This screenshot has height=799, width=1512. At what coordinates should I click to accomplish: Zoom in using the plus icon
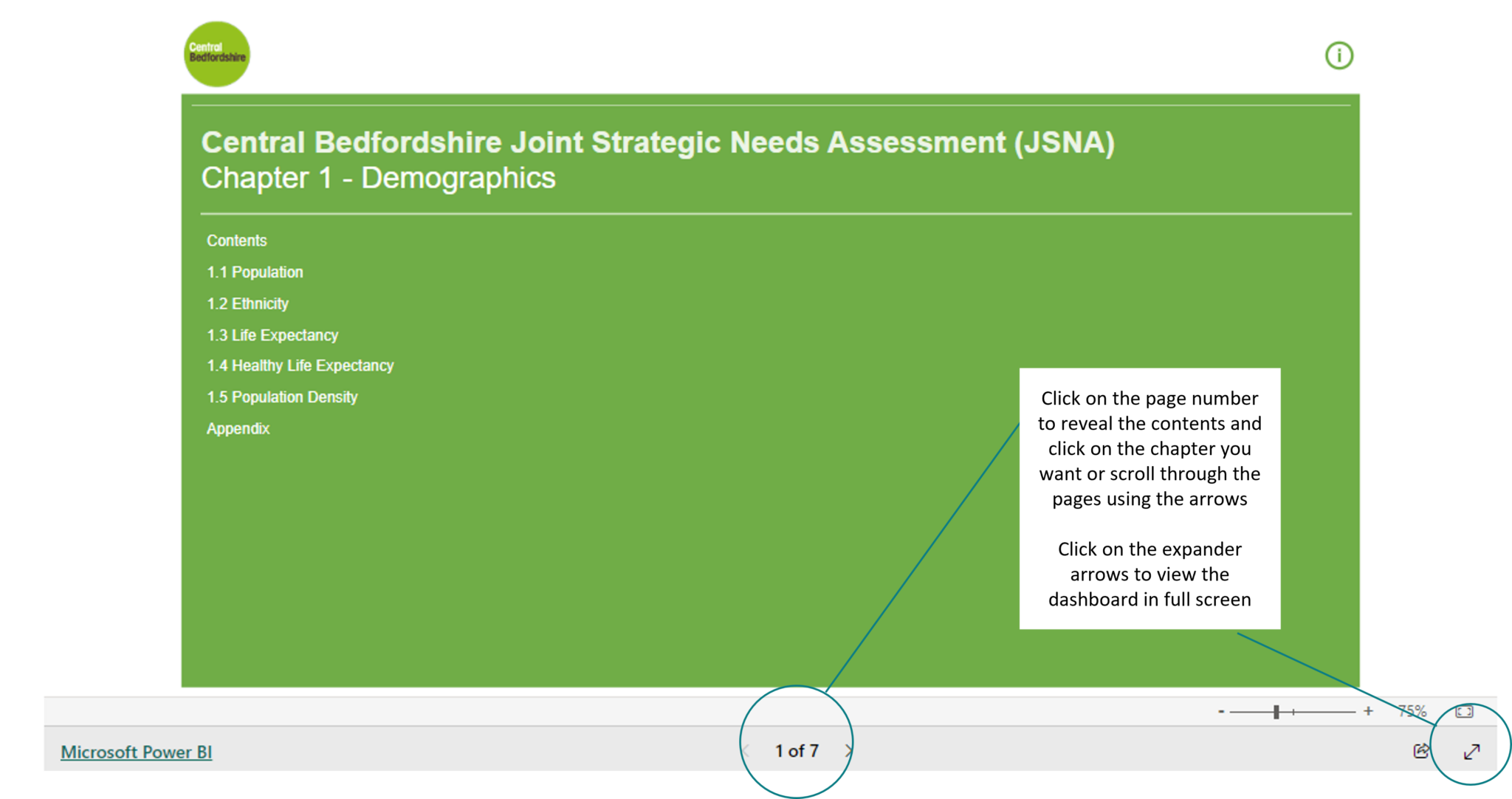coord(1368,712)
